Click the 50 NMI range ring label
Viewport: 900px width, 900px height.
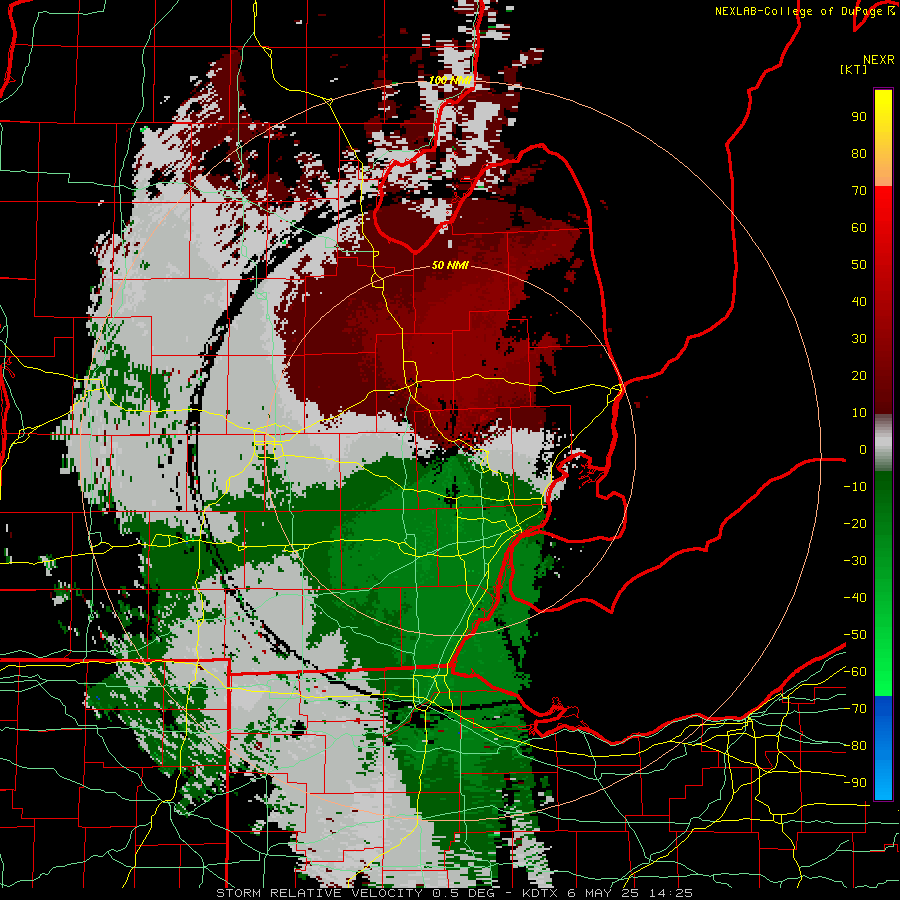[450, 265]
